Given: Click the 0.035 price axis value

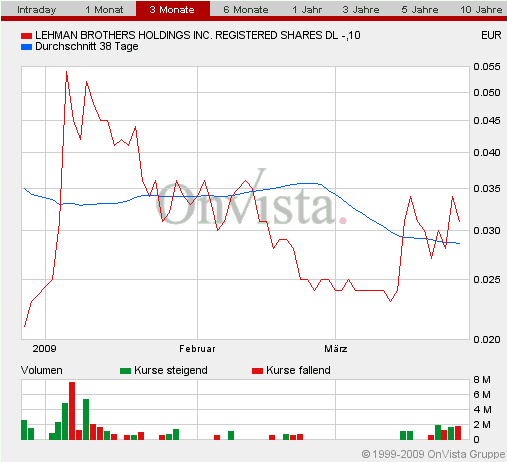Looking at the screenshot, I should (487, 189).
